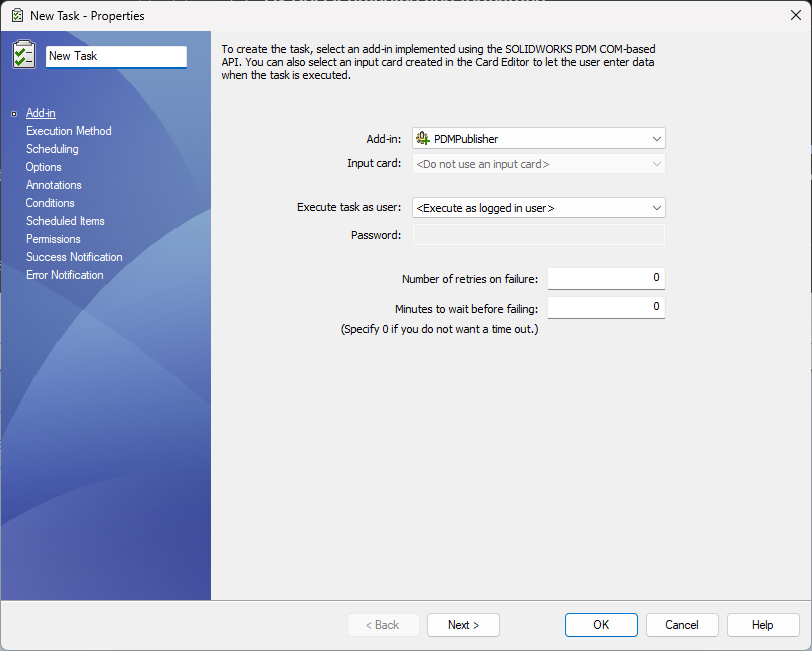The width and height of the screenshot is (812, 651).
Task: Open Help for task properties
Action: pyautogui.click(x=763, y=625)
